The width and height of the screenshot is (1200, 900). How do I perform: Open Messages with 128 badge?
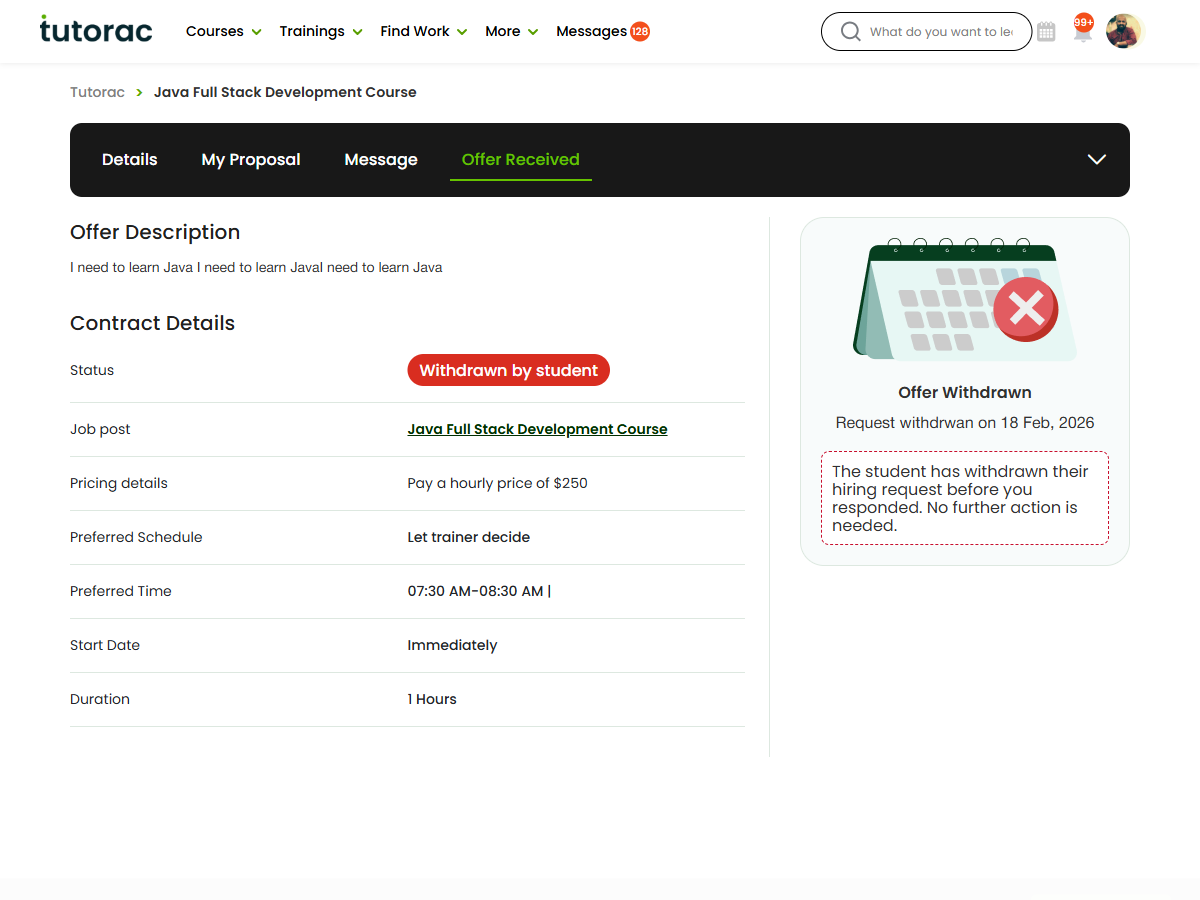[x=603, y=31]
